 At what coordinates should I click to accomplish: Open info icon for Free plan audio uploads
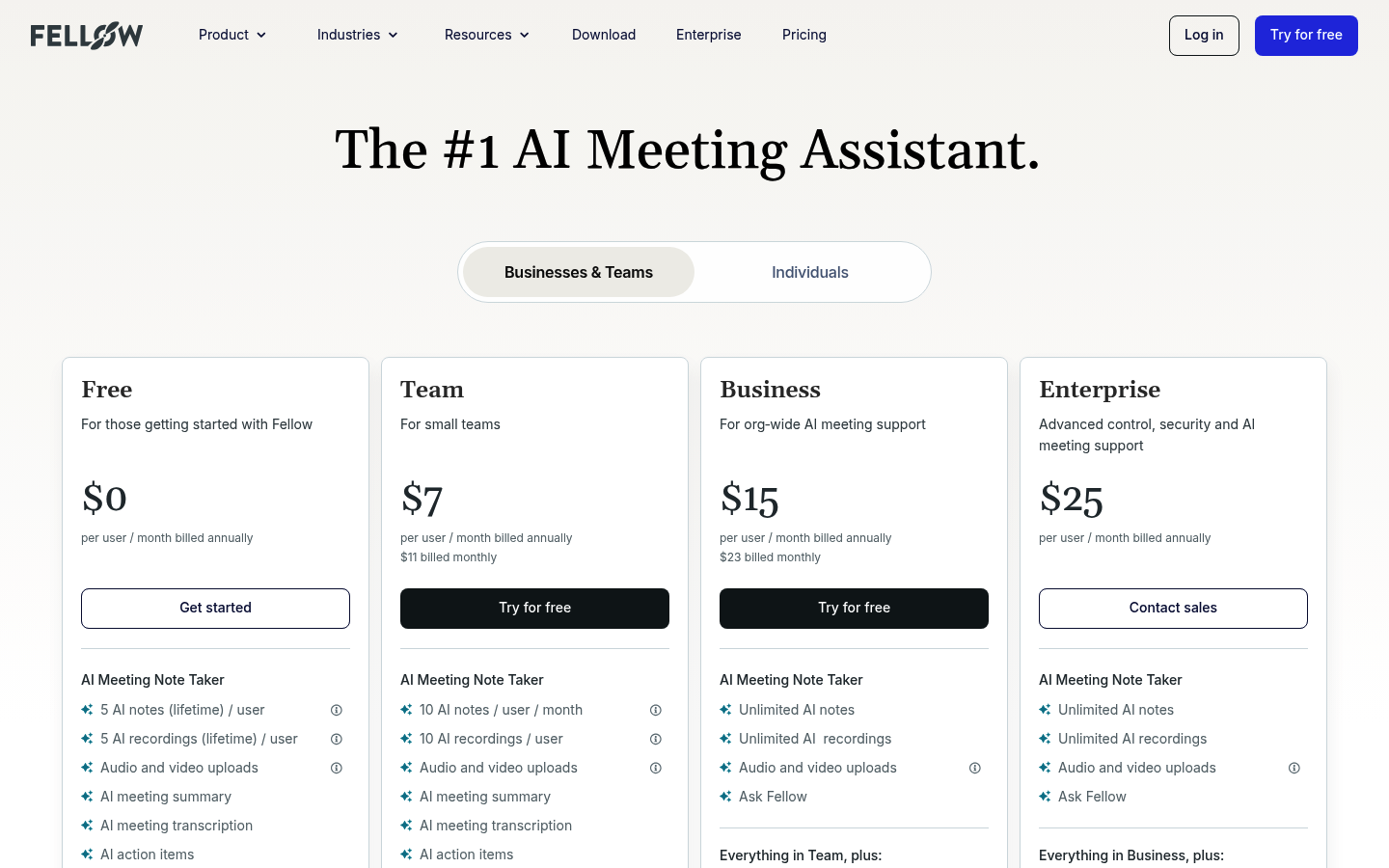click(x=337, y=768)
